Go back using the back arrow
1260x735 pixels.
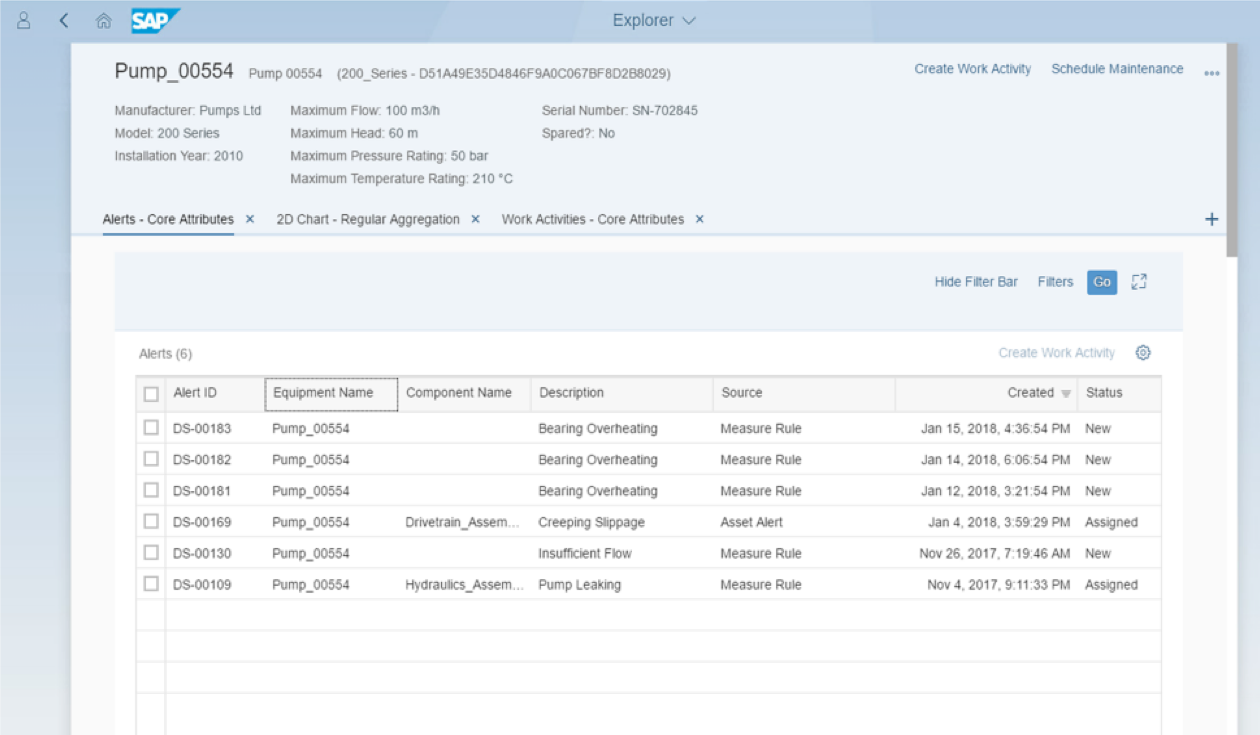point(64,20)
